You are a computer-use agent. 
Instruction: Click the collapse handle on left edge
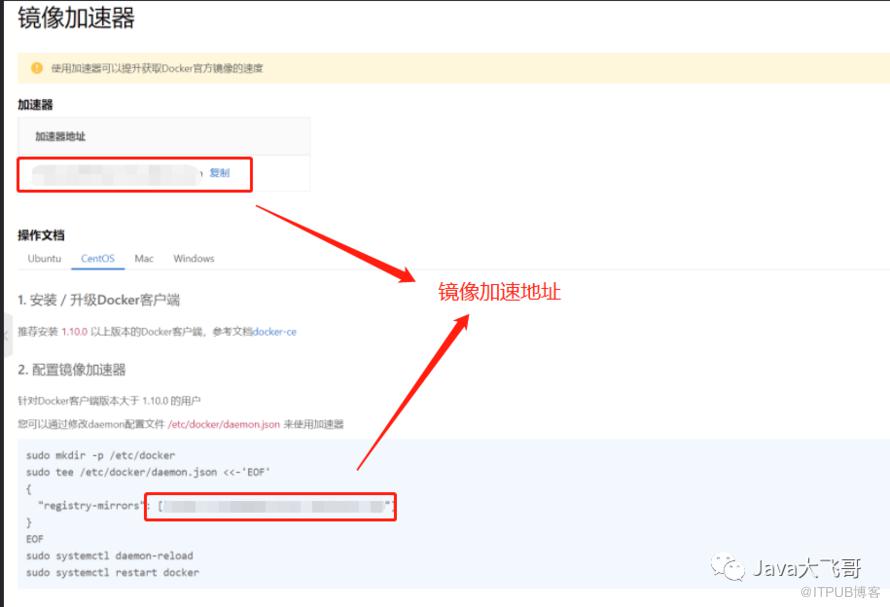pos(6,335)
